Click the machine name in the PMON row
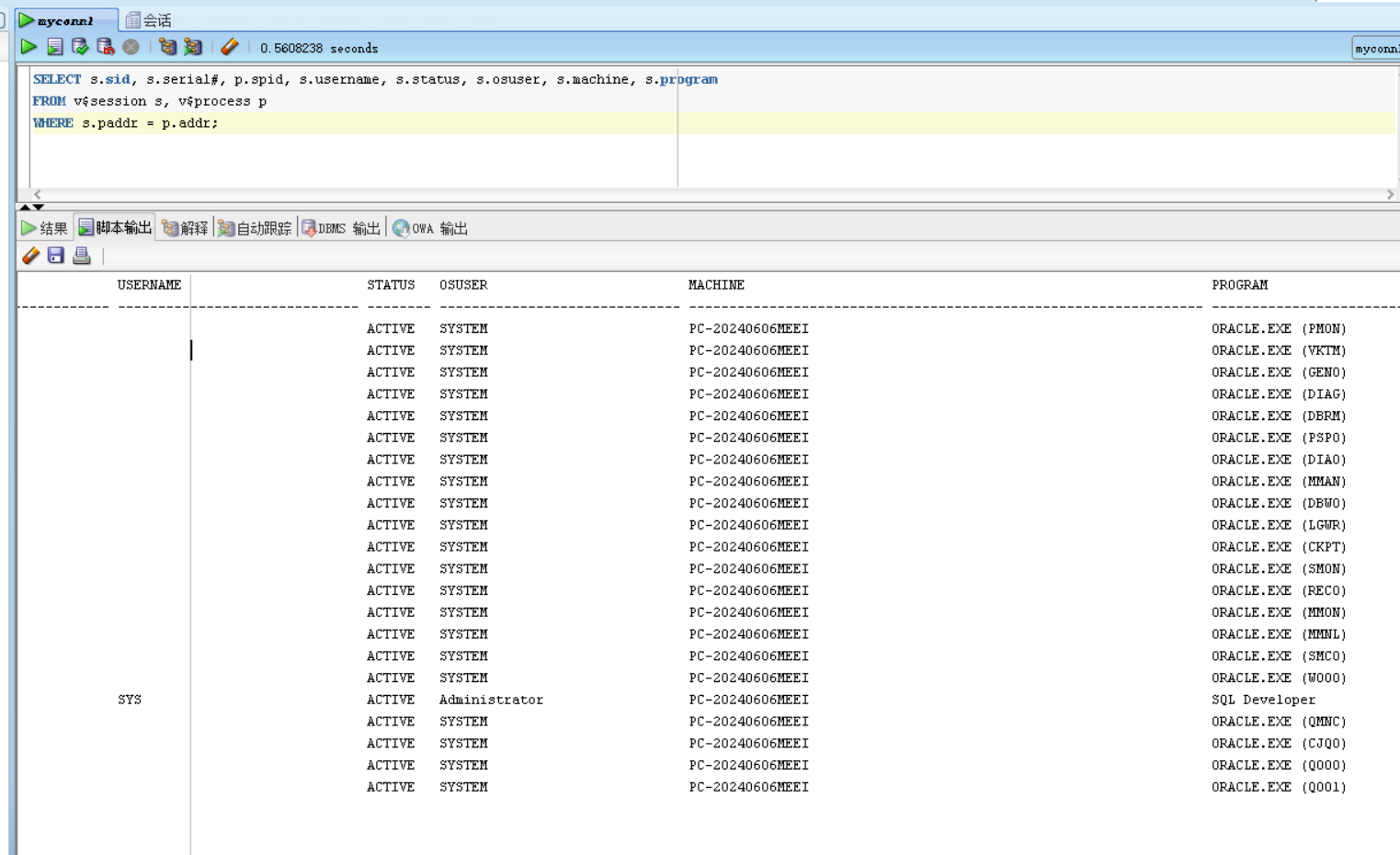The height and width of the screenshot is (855, 1400). (748, 328)
